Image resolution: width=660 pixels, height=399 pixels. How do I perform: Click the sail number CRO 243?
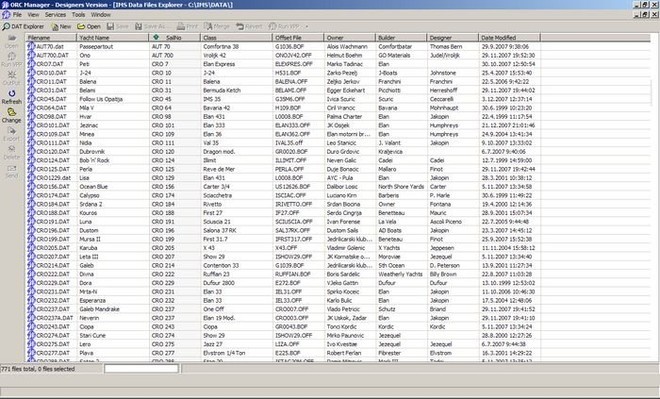point(163,327)
